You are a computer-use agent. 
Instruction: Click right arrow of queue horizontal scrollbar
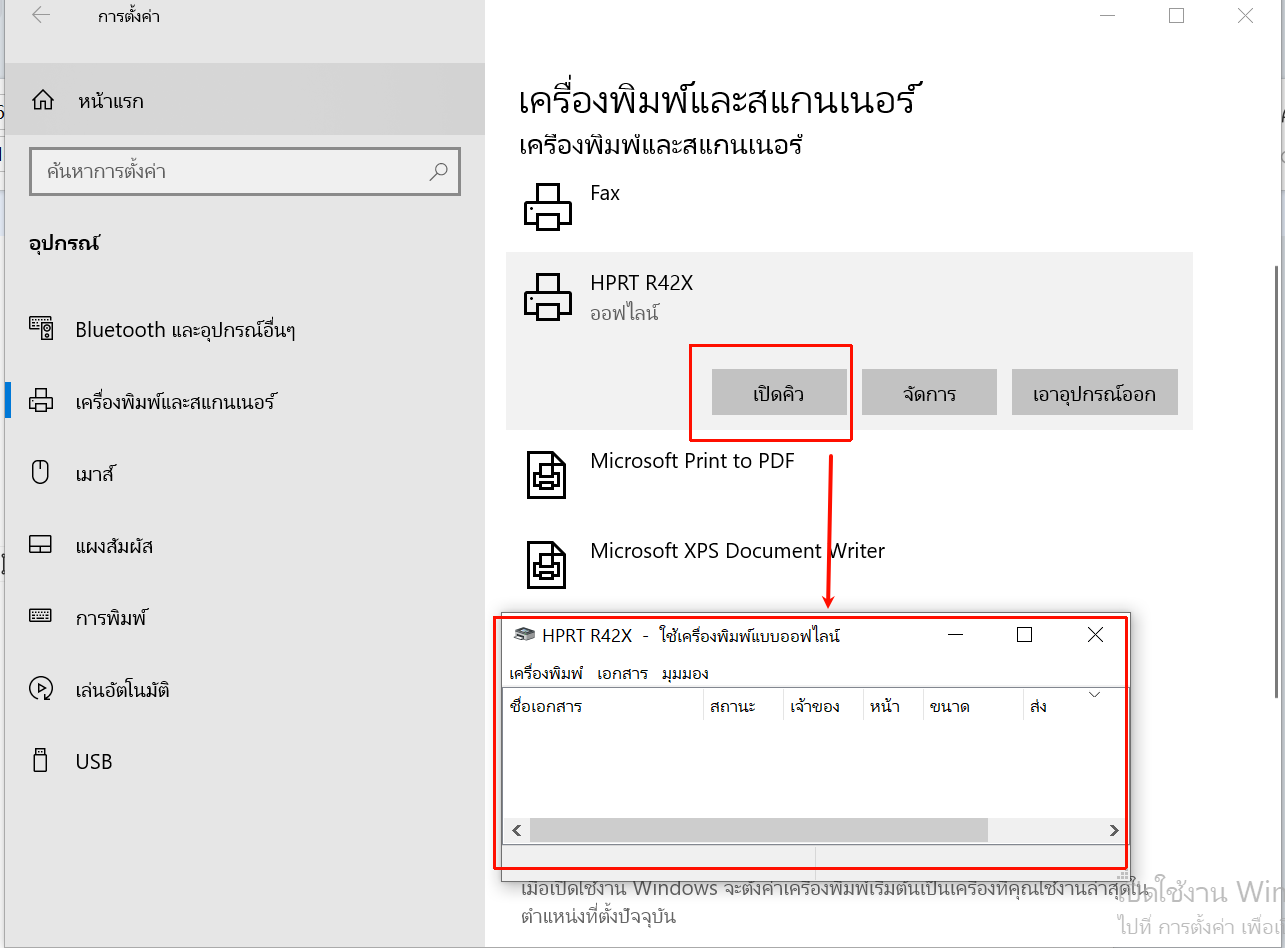click(x=1114, y=831)
